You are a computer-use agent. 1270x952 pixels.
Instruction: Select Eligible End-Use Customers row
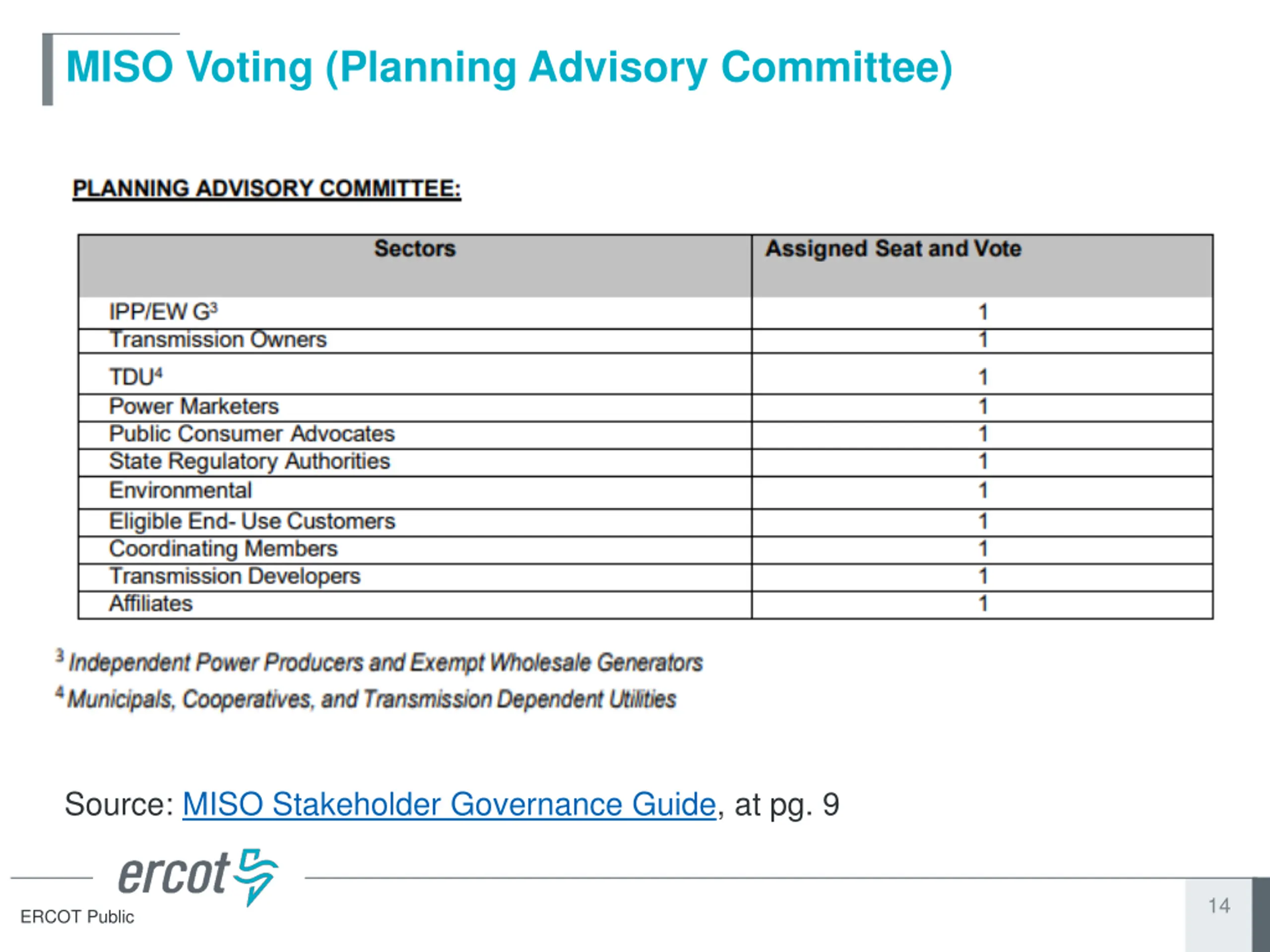[645, 523]
